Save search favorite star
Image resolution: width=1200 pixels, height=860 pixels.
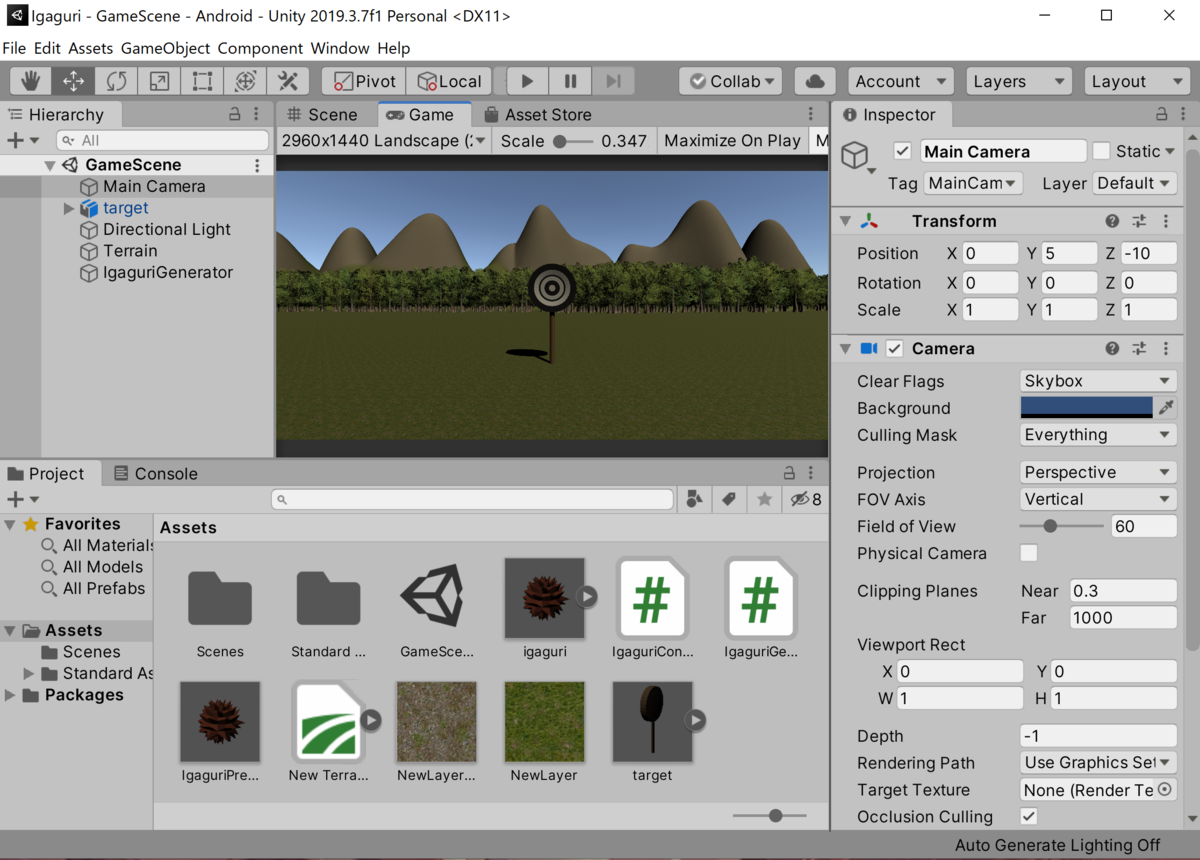coord(764,499)
